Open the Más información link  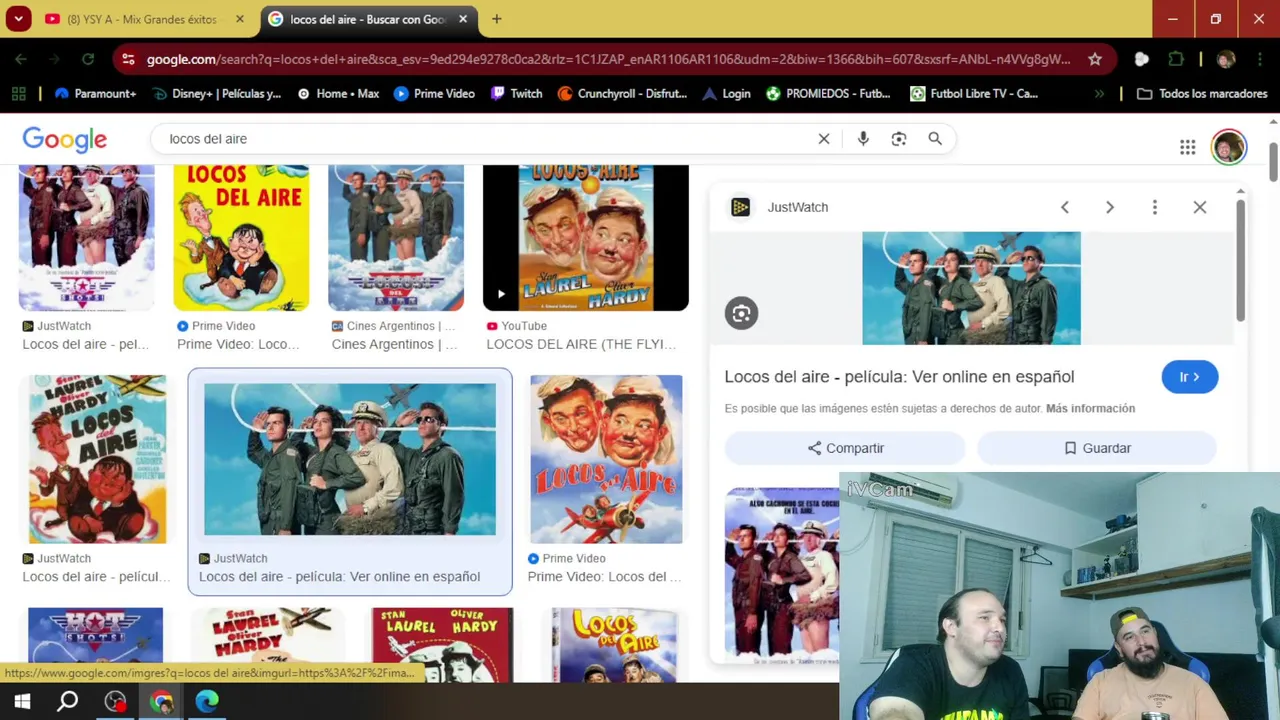click(x=1090, y=408)
